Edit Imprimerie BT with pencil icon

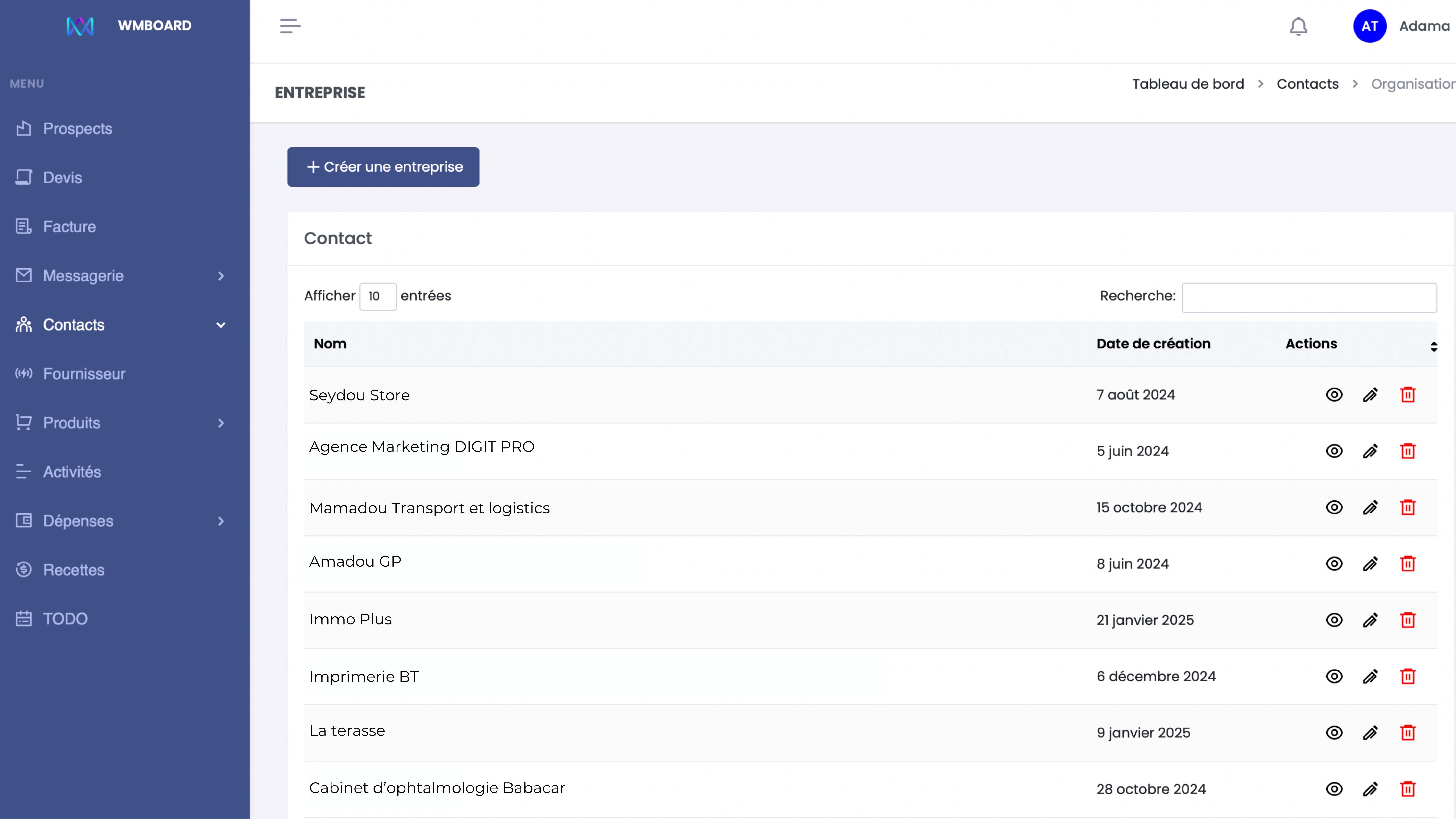1370,676
